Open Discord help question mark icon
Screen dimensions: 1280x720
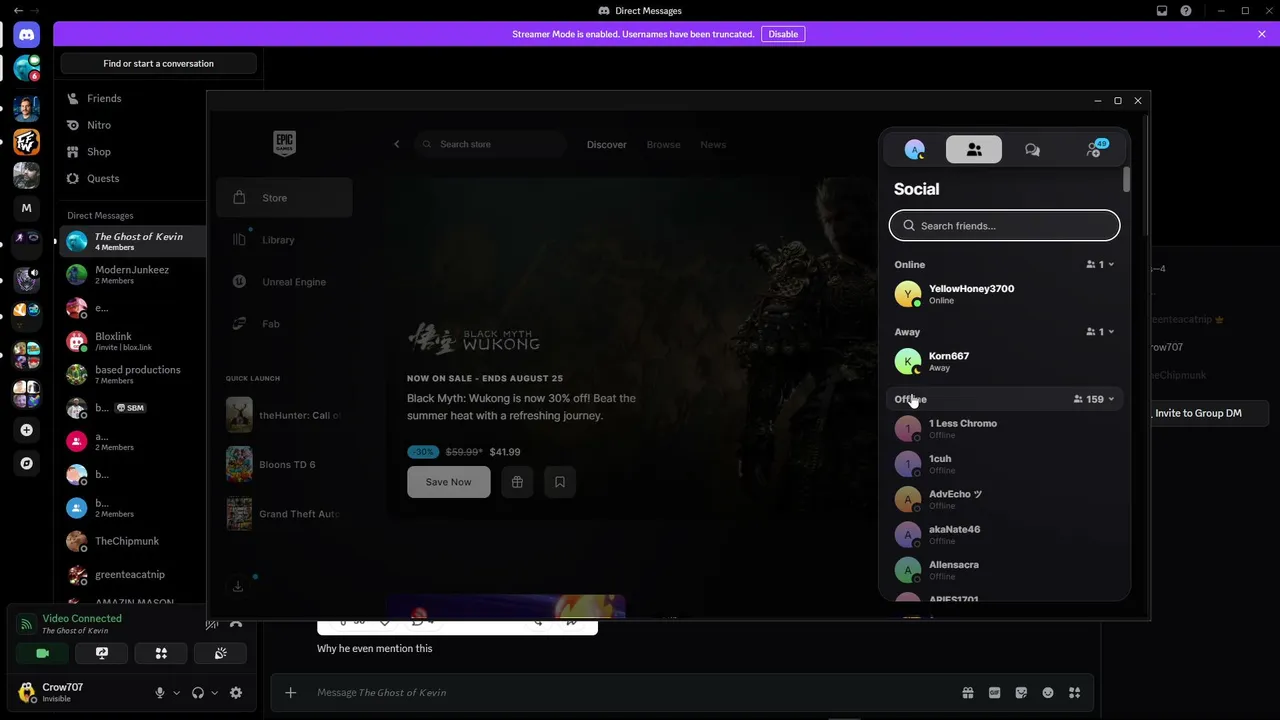[1186, 11]
